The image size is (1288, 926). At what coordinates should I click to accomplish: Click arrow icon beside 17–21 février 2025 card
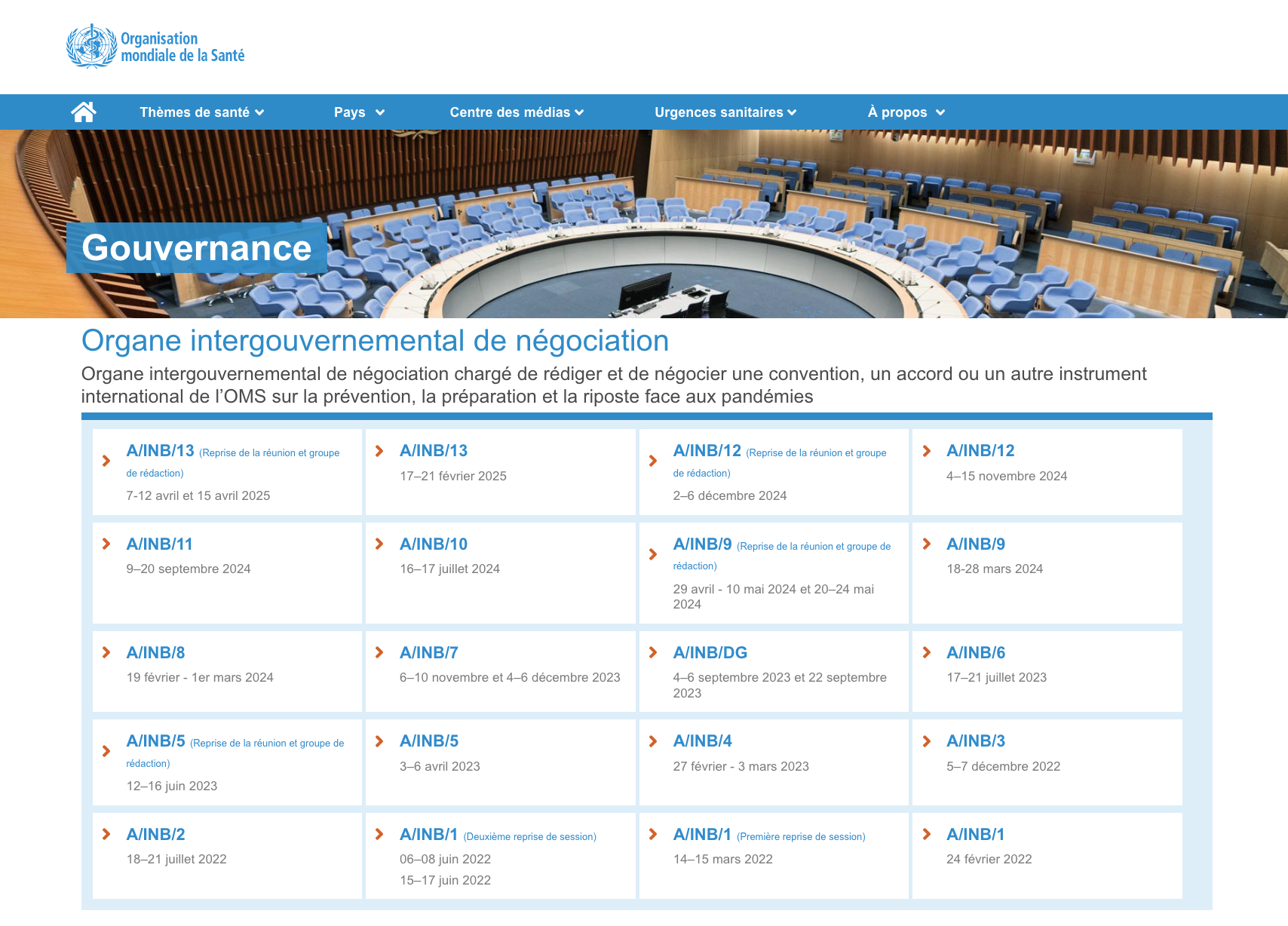click(x=379, y=451)
